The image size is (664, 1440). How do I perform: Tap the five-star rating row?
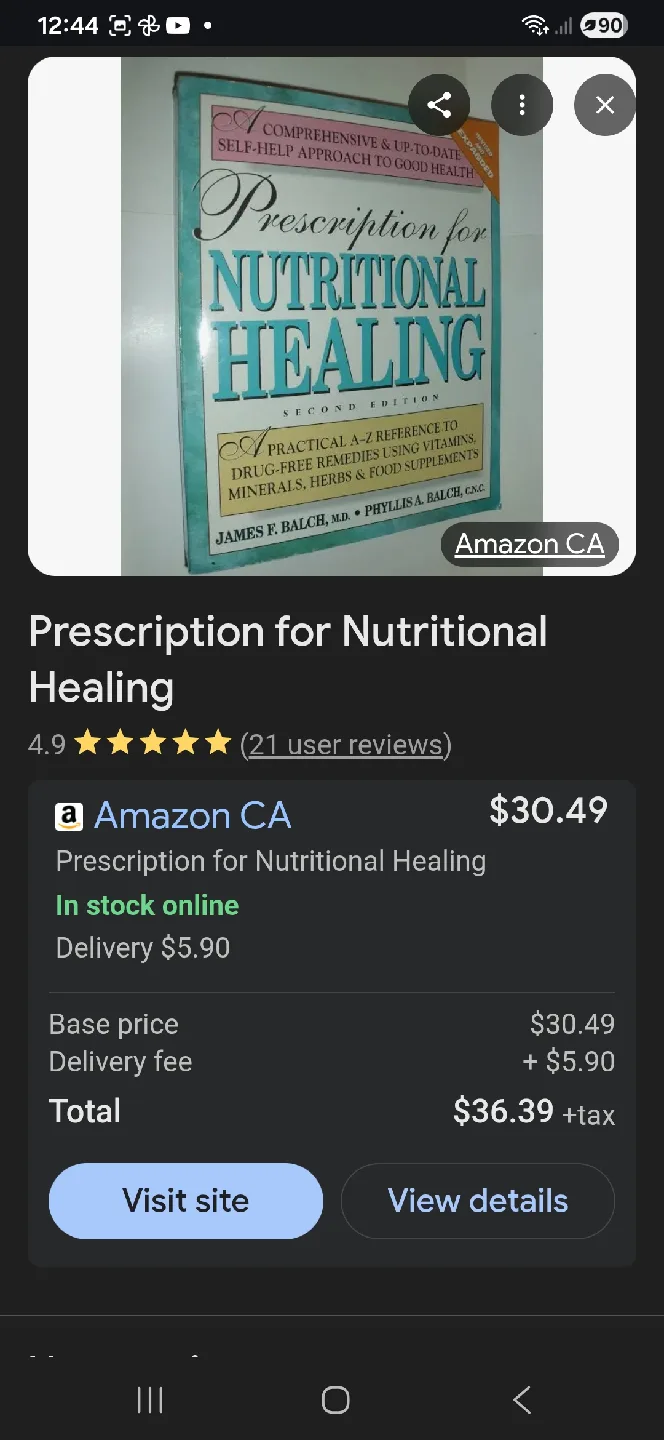[x=152, y=742]
